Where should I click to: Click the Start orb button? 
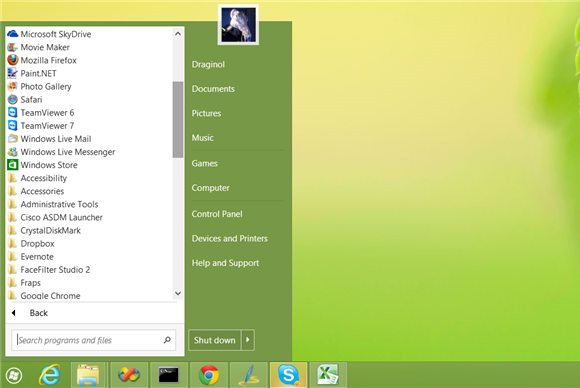pos(14,376)
